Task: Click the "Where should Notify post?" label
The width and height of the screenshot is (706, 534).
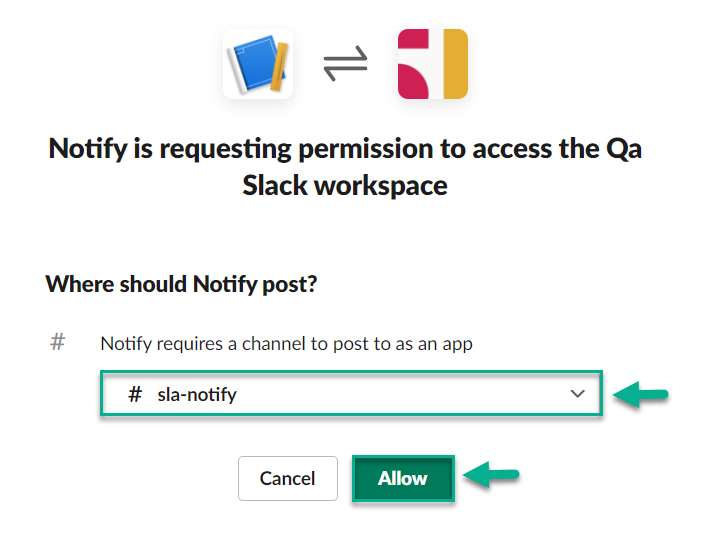Action: point(181,285)
